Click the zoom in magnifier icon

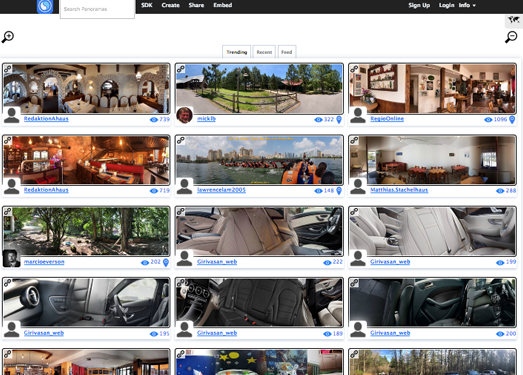click(8, 37)
